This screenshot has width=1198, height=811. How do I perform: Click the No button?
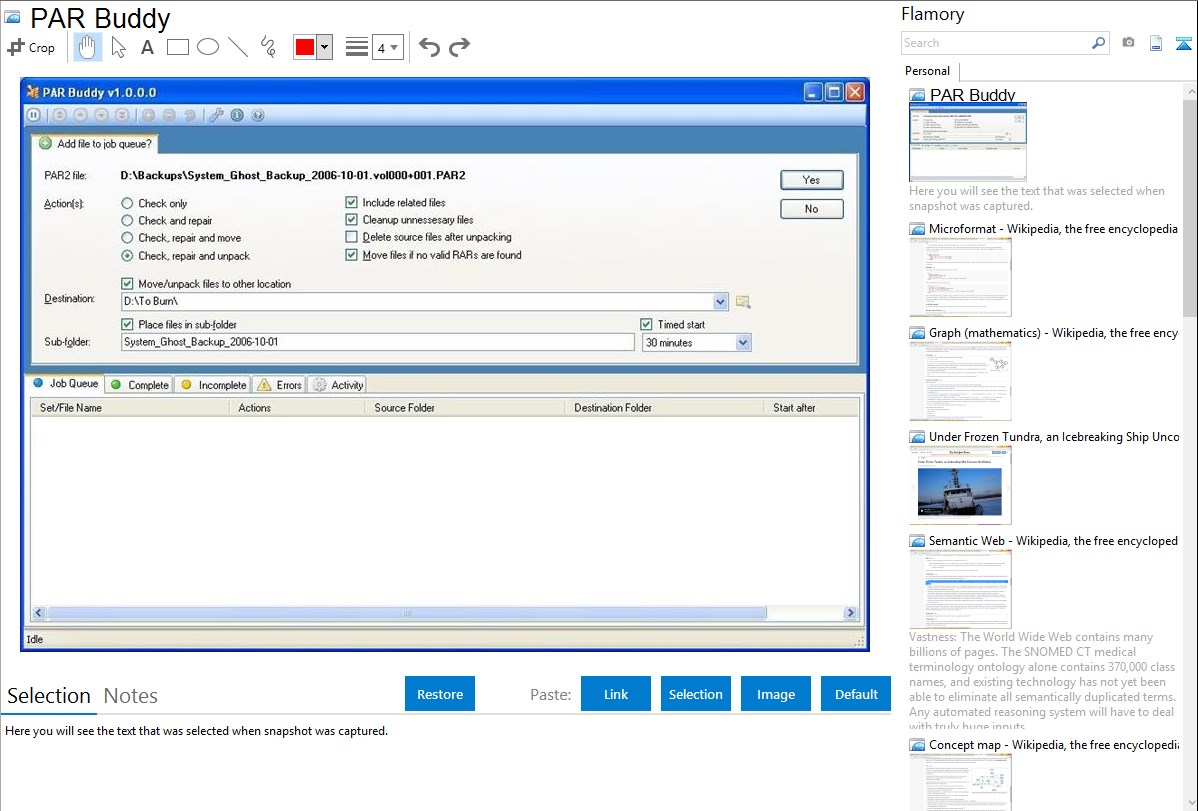click(x=811, y=209)
